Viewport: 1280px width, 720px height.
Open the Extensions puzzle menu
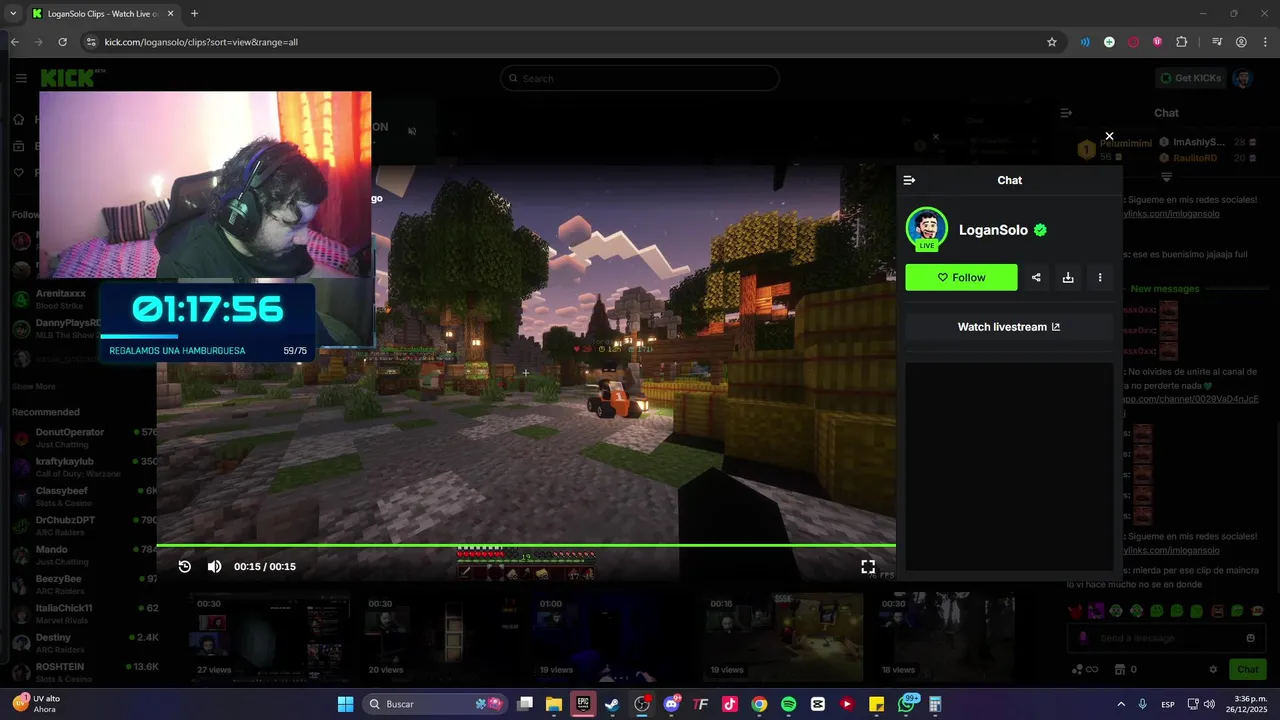[1182, 42]
